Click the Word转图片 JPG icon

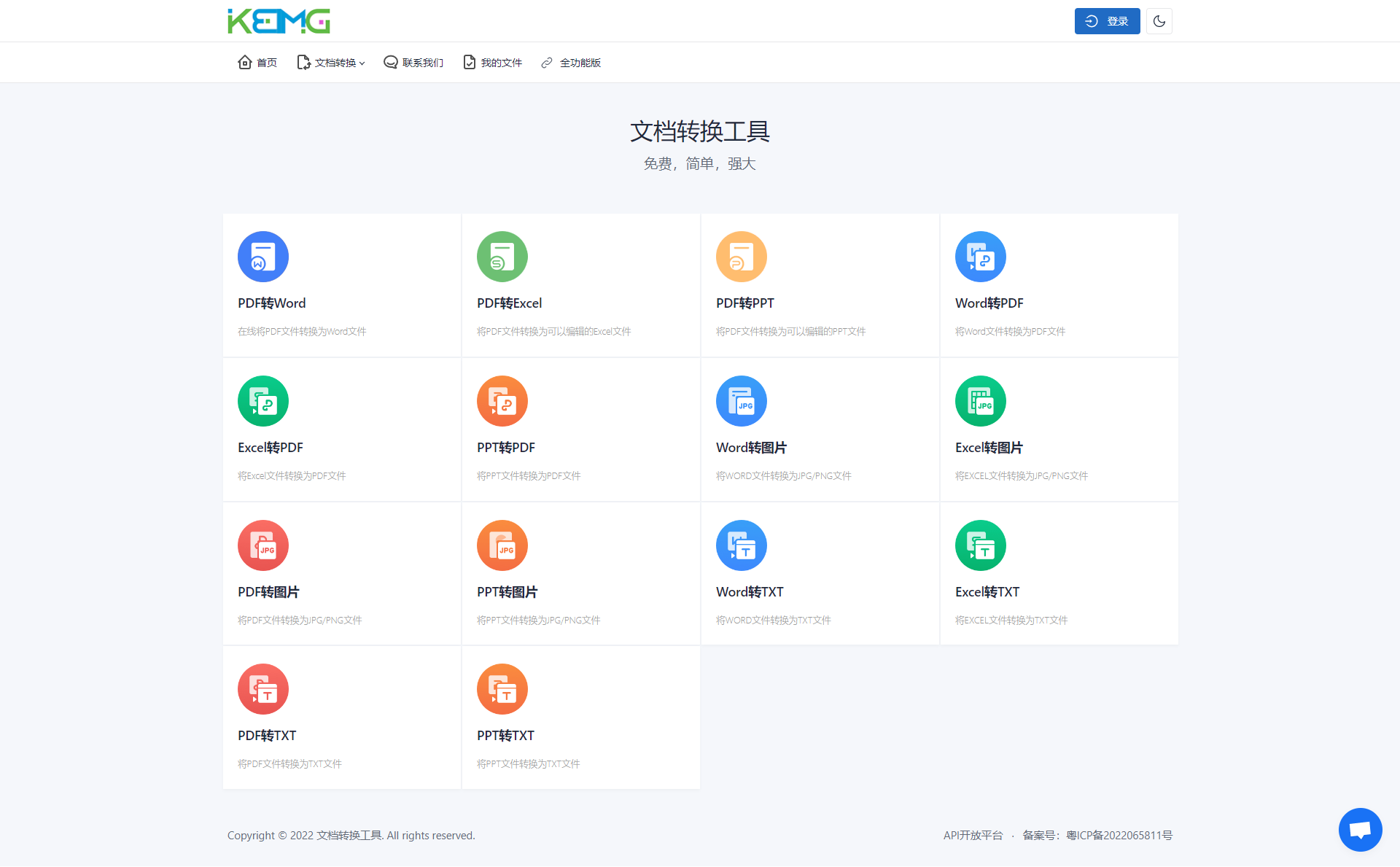click(x=741, y=401)
